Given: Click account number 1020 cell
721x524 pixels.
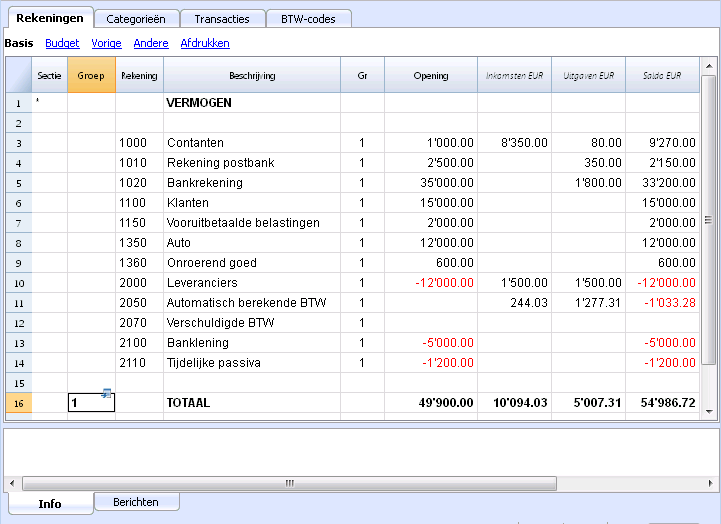Looking at the screenshot, I should (x=139, y=183).
